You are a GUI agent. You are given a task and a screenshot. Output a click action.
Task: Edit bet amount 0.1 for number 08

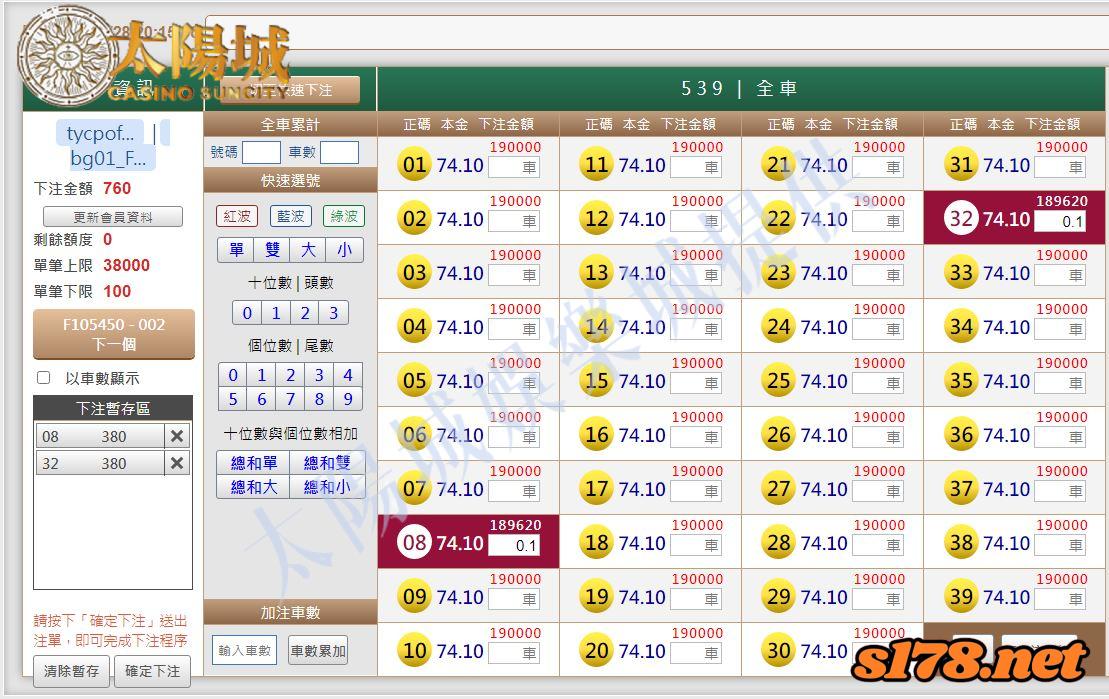(x=513, y=545)
